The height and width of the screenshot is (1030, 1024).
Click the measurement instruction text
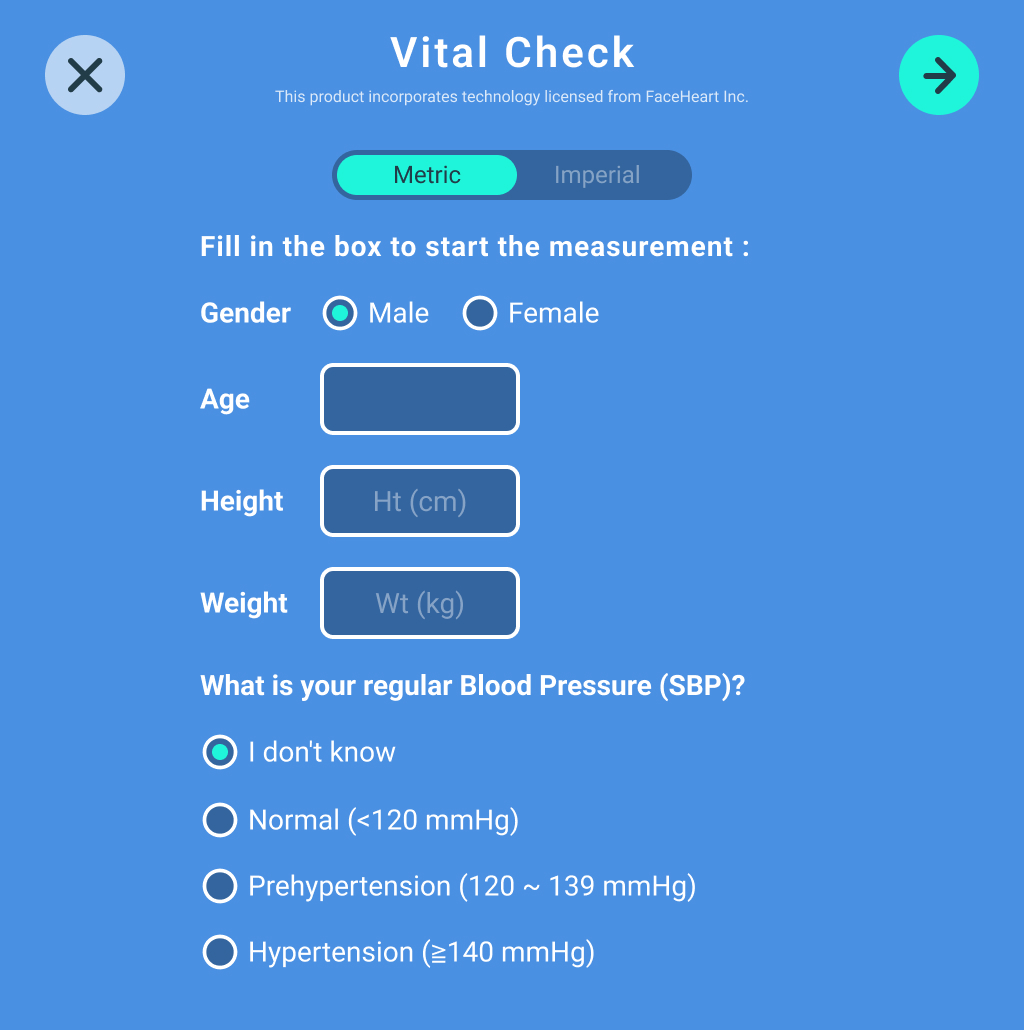(476, 246)
